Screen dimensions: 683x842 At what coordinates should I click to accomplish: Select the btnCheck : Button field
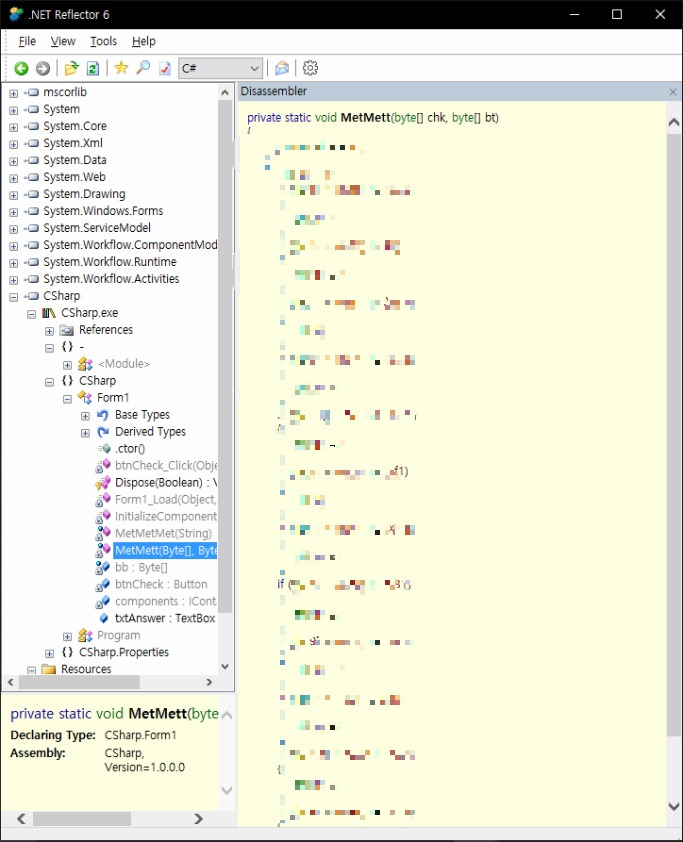[x=161, y=585]
